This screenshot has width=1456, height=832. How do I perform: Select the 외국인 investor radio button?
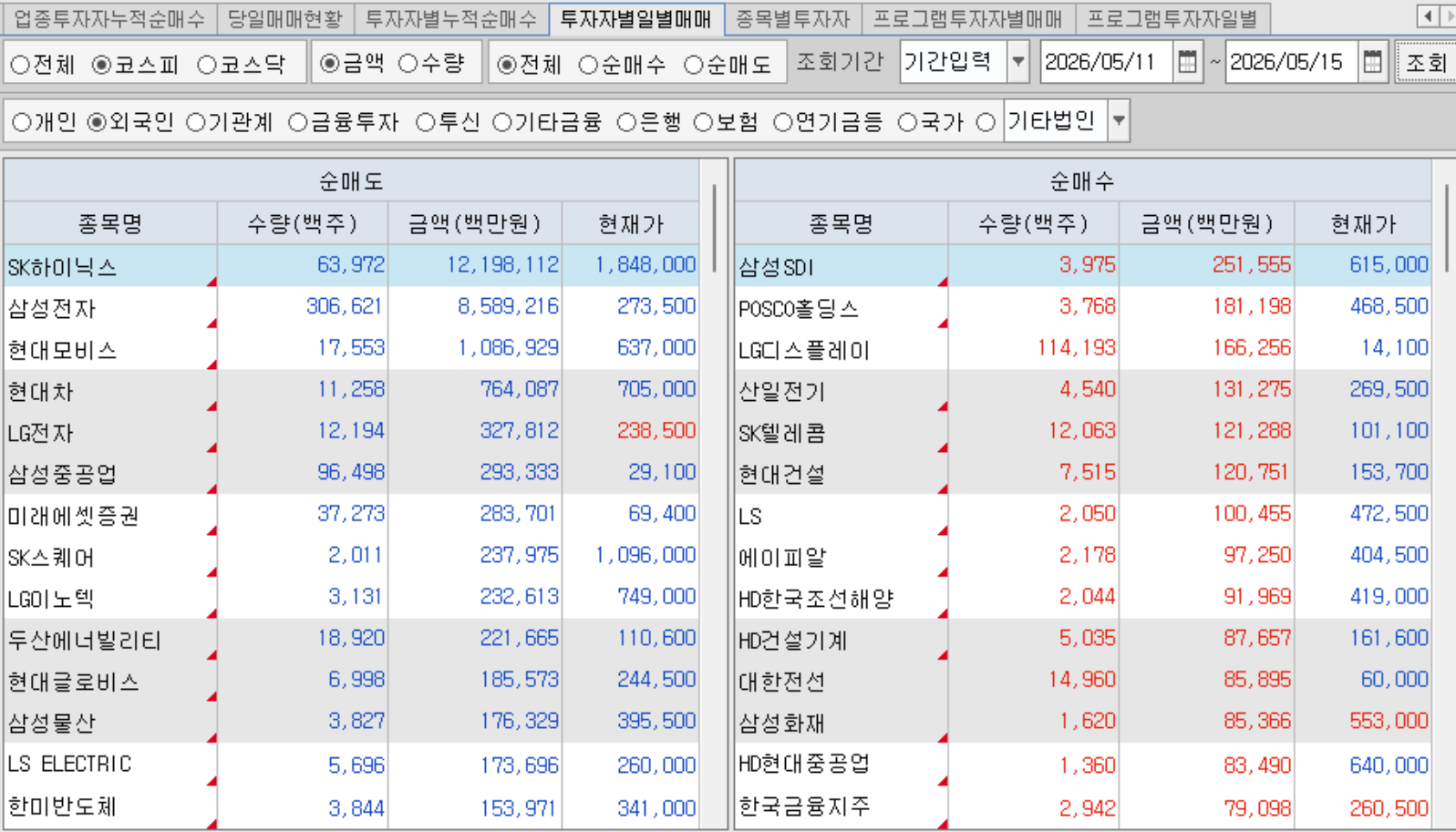tap(97, 122)
